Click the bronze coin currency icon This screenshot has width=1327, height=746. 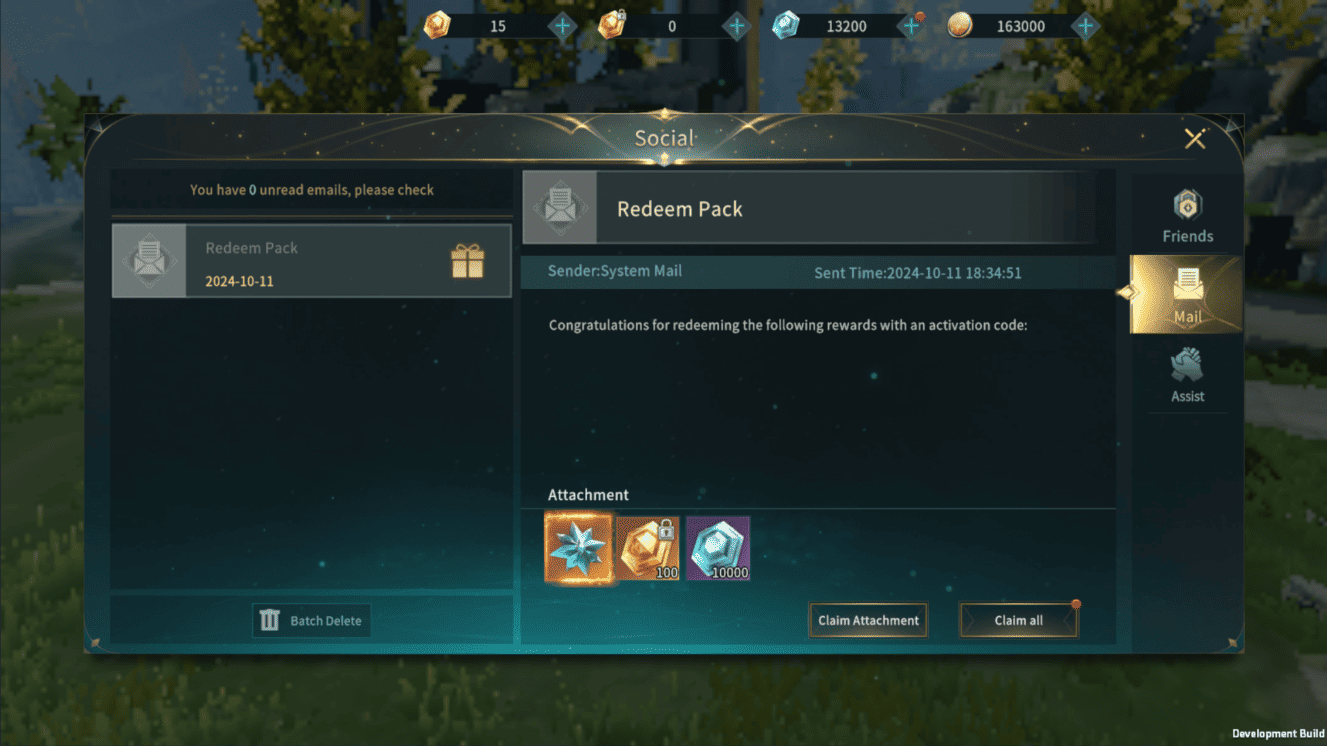click(960, 26)
